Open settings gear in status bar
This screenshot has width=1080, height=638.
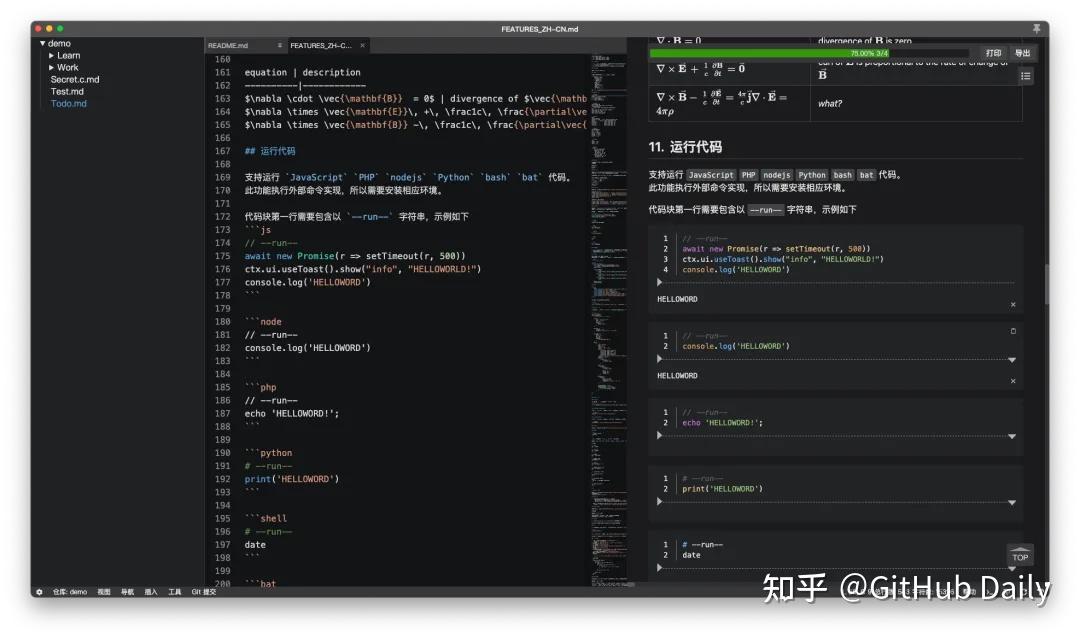tap(39, 592)
